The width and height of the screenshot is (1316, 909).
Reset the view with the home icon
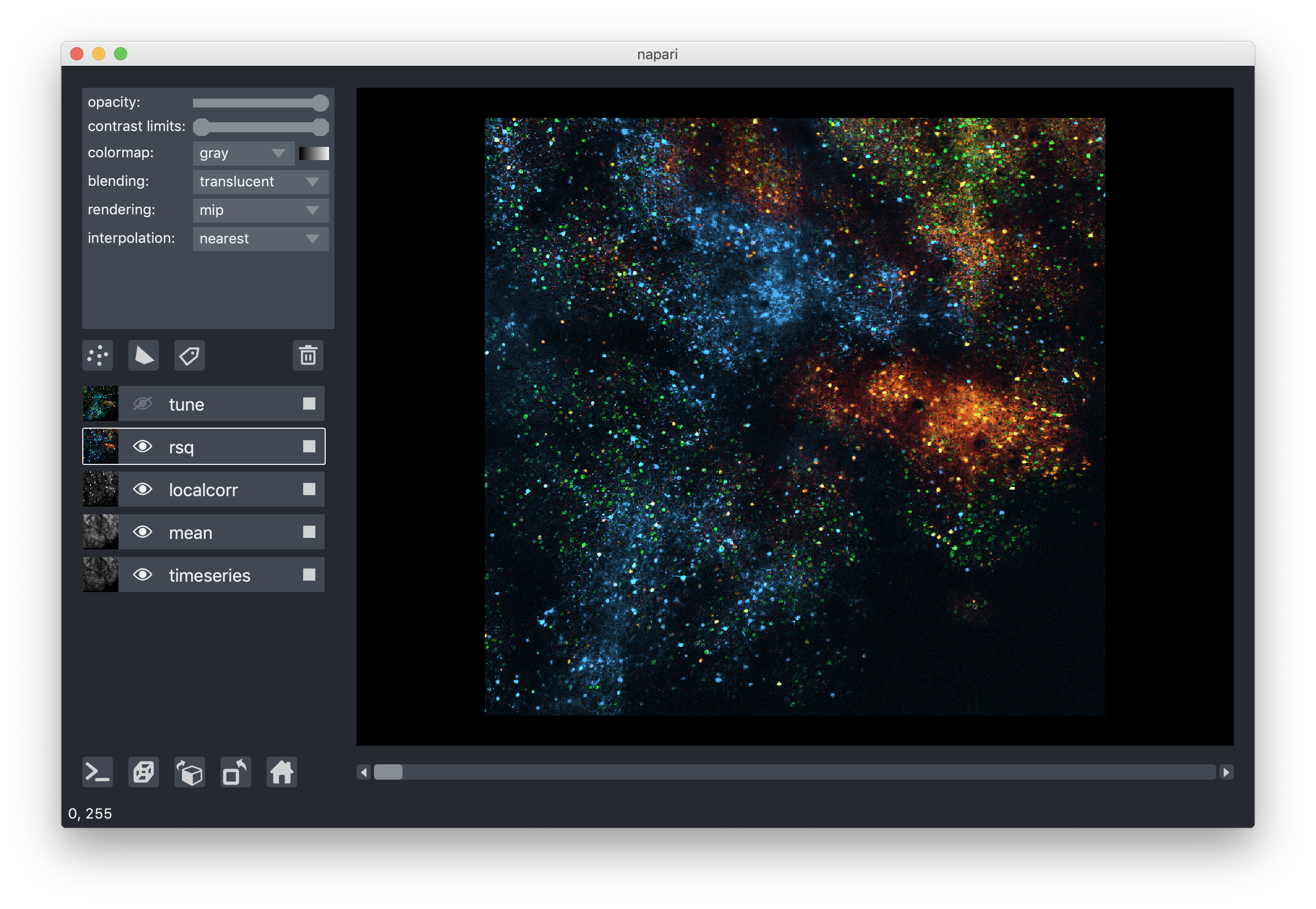pyautogui.click(x=281, y=772)
